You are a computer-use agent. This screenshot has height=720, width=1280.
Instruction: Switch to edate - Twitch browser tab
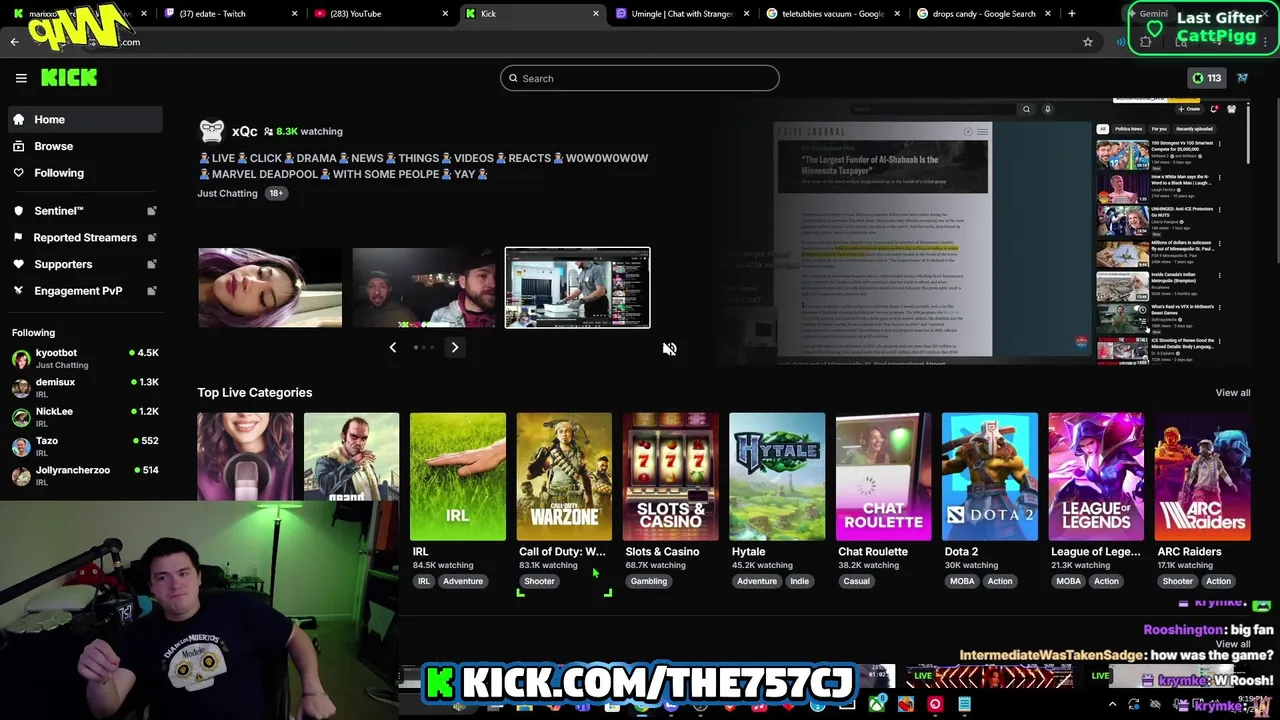pos(232,14)
